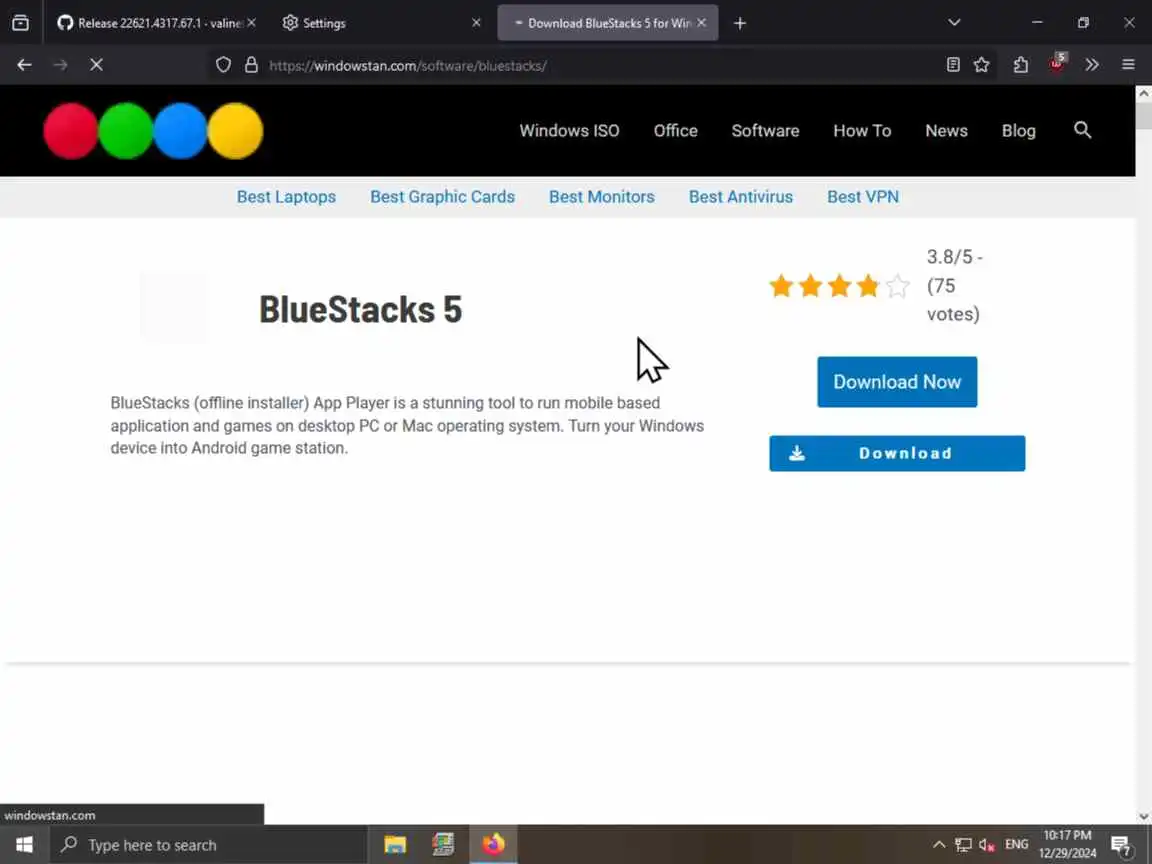This screenshot has width=1152, height=864.
Task: Expand the list all tabs chevron
Action: 954,23
